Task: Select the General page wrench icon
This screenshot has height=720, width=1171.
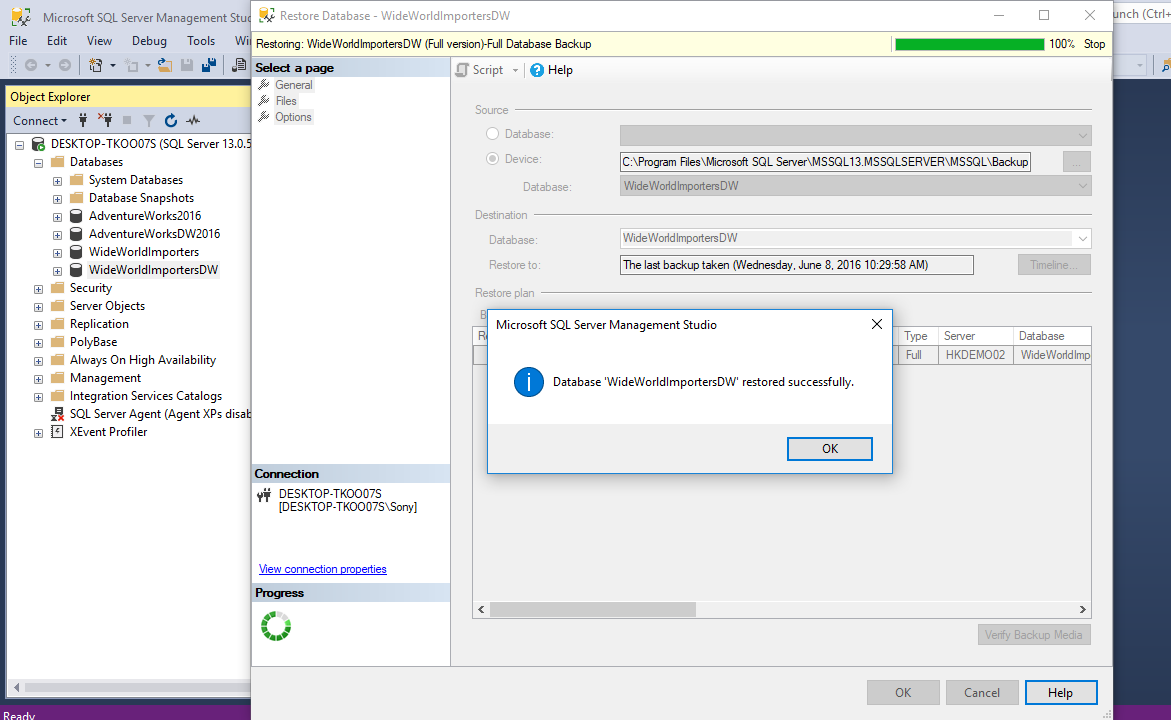Action: coord(264,84)
